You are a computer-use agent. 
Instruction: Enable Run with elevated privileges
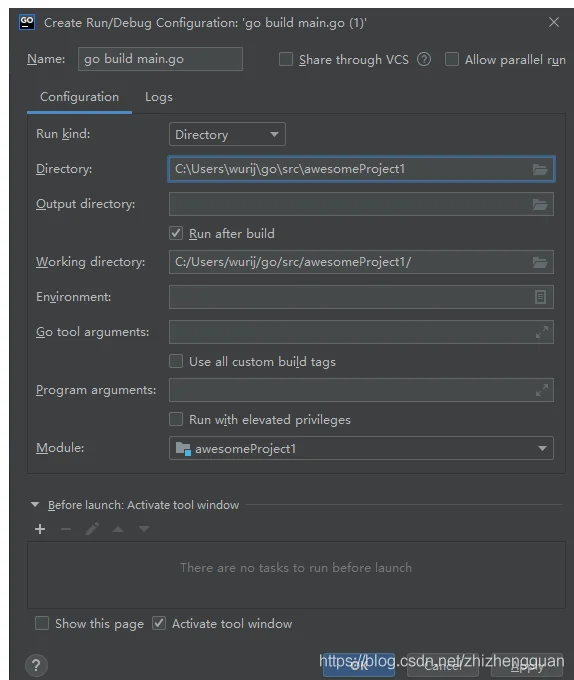176,419
